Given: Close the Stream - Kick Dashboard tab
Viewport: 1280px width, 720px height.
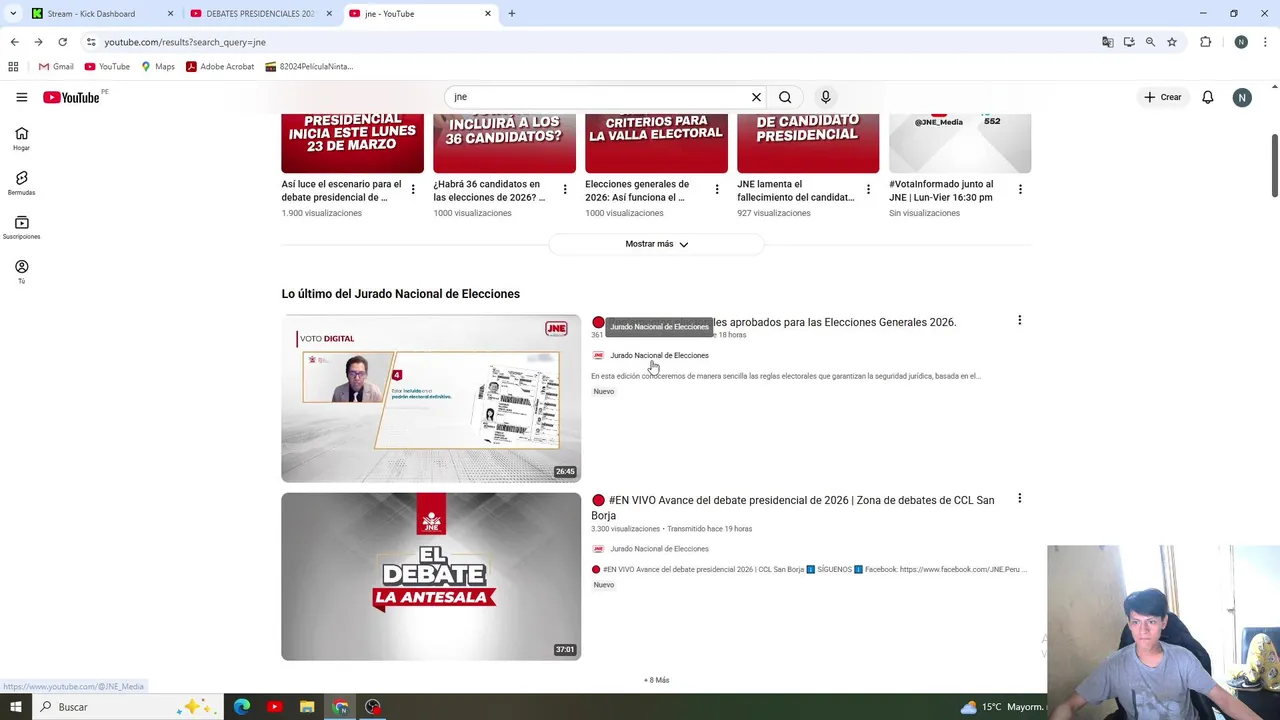Looking at the screenshot, I should click(x=170, y=14).
